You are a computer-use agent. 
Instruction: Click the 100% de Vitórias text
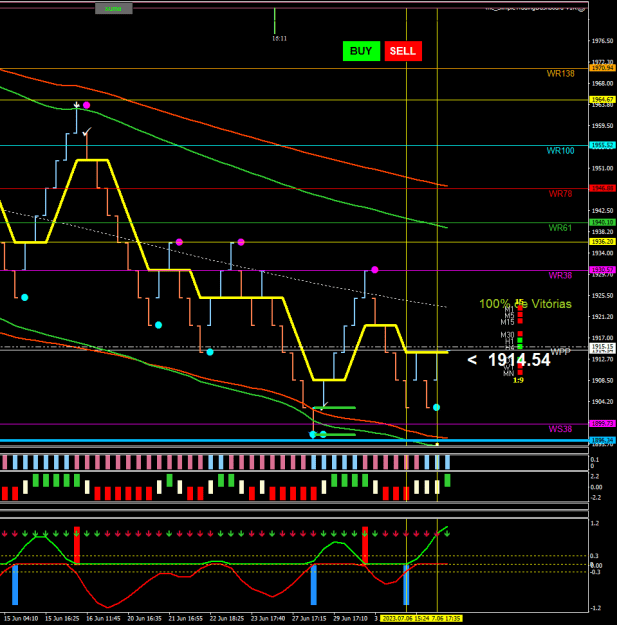(x=525, y=304)
